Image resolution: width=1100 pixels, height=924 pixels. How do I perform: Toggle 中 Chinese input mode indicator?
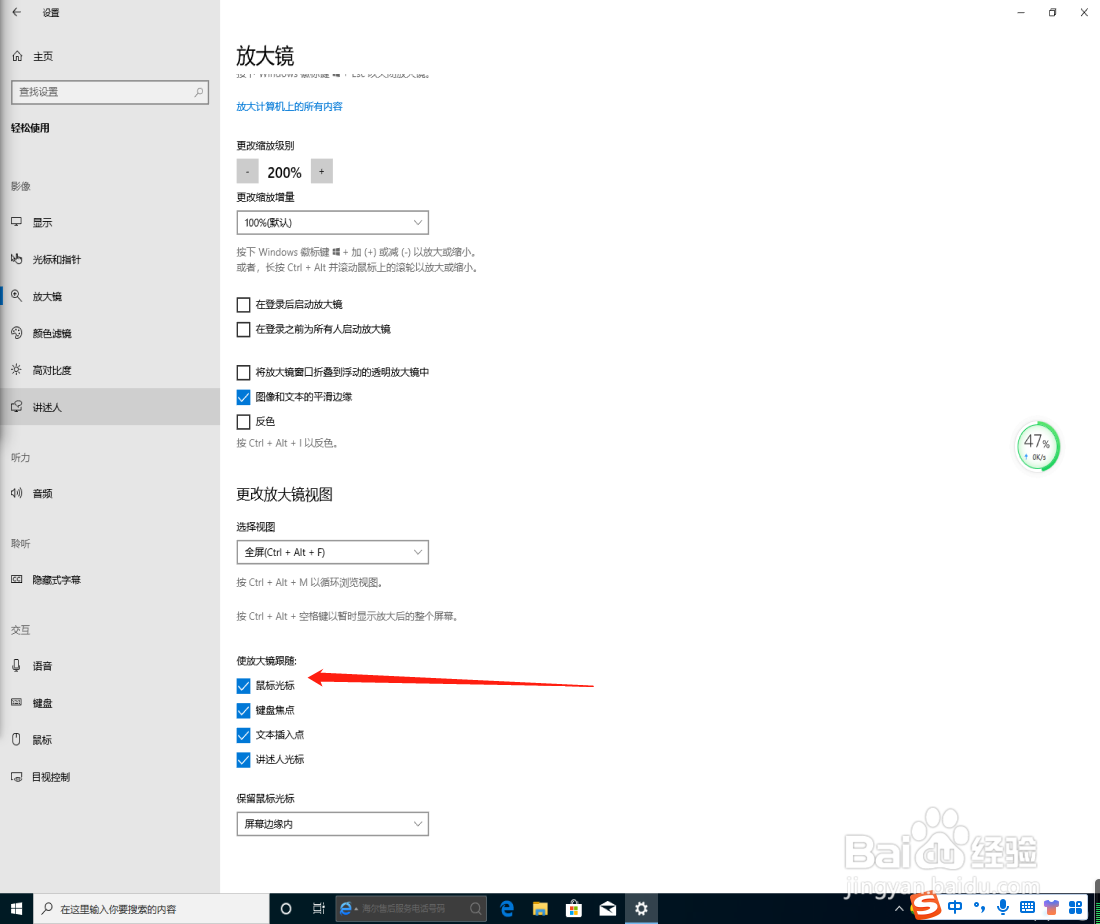coord(955,907)
